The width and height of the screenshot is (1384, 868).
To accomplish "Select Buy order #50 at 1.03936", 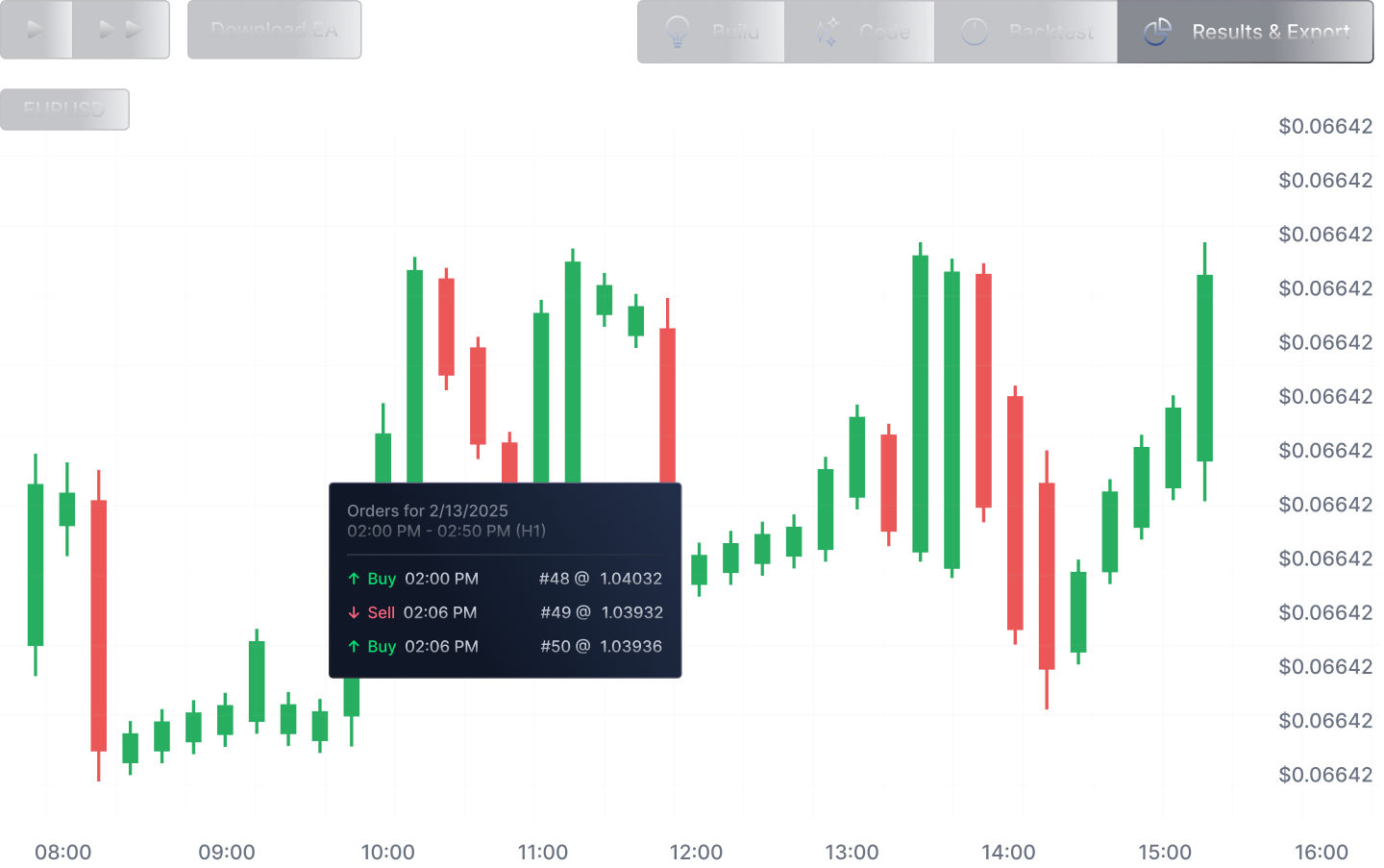I will 505,647.
